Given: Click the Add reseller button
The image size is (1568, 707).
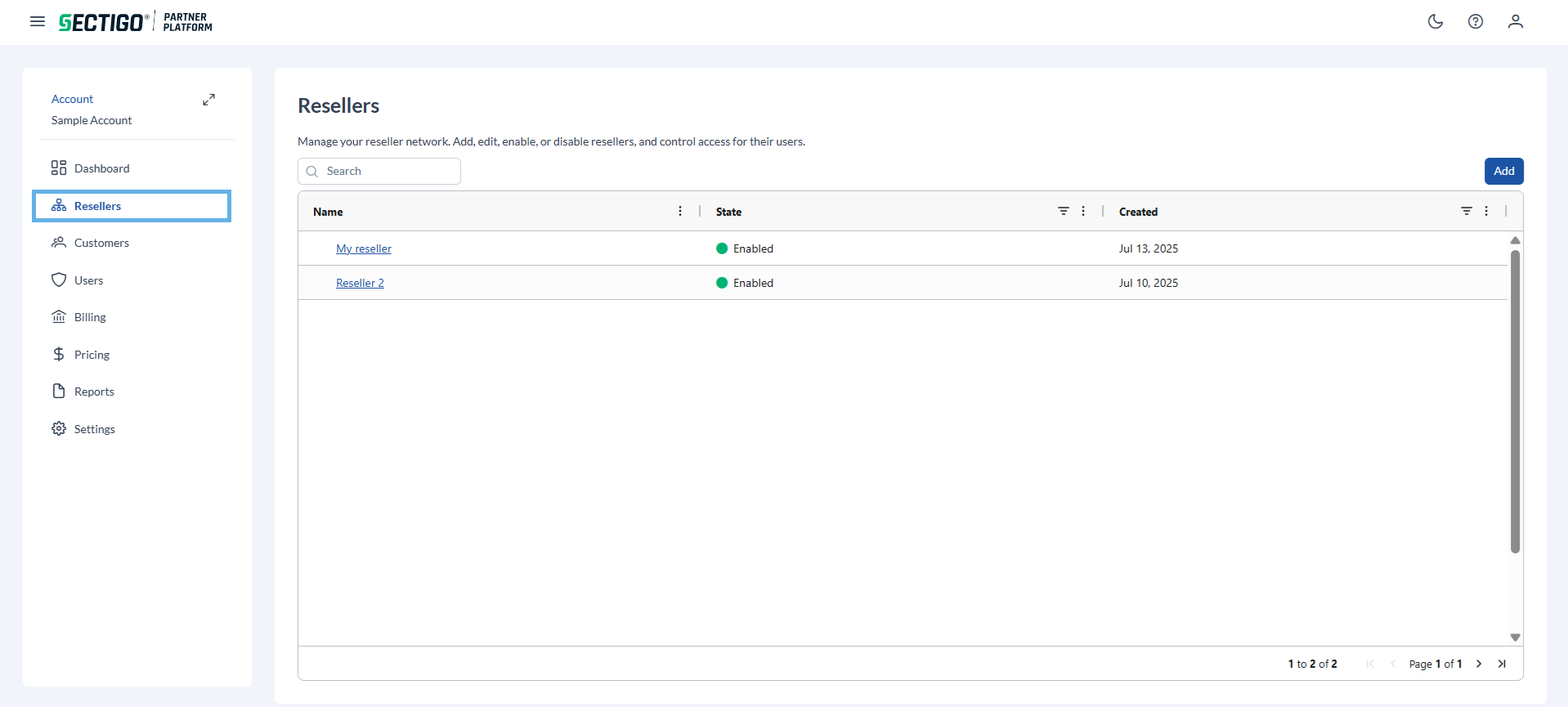Looking at the screenshot, I should click(1503, 171).
